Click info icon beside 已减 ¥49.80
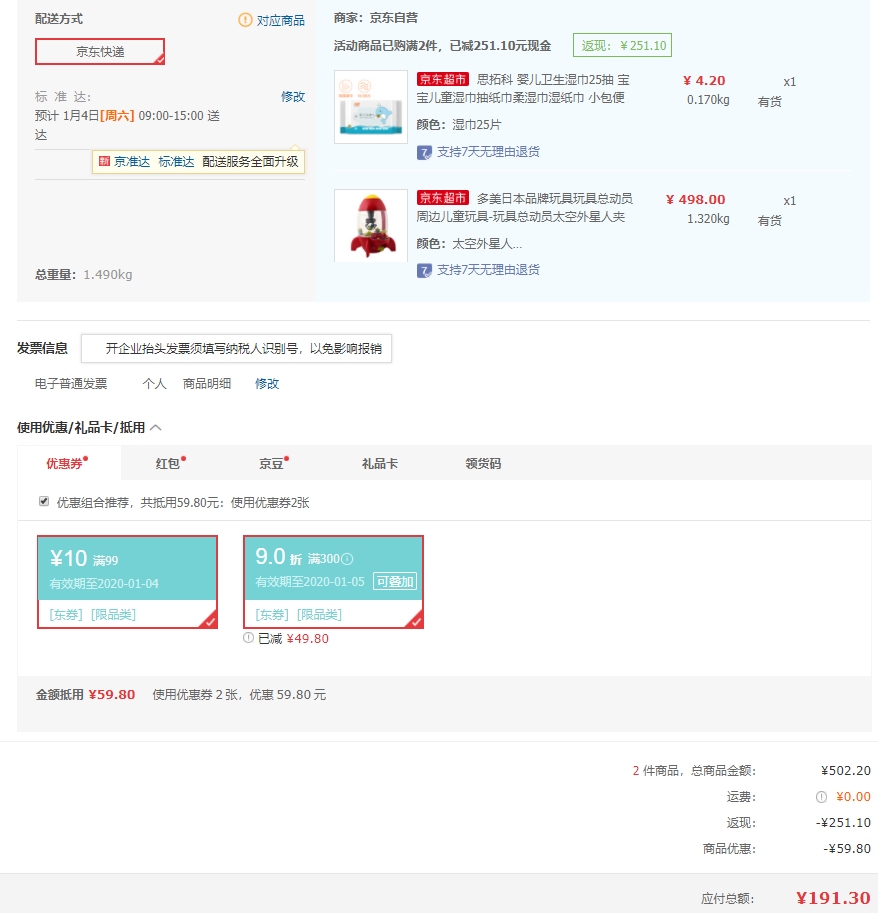Image resolution: width=878 pixels, height=913 pixels. pyautogui.click(x=249, y=638)
